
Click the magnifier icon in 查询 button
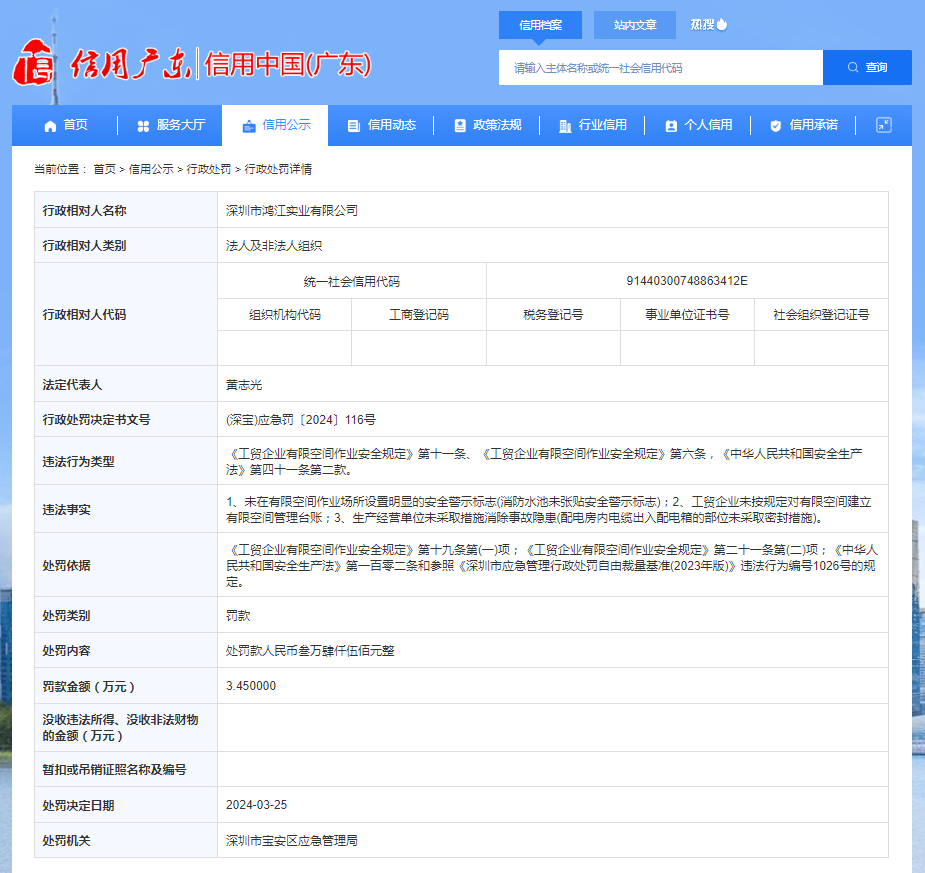coord(853,67)
